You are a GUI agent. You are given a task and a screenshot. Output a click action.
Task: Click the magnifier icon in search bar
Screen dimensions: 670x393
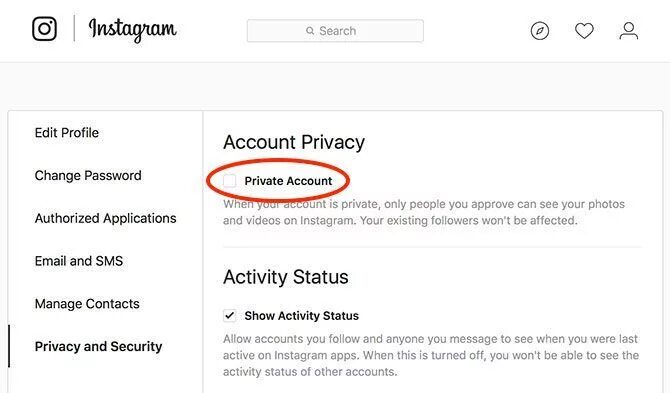(310, 31)
